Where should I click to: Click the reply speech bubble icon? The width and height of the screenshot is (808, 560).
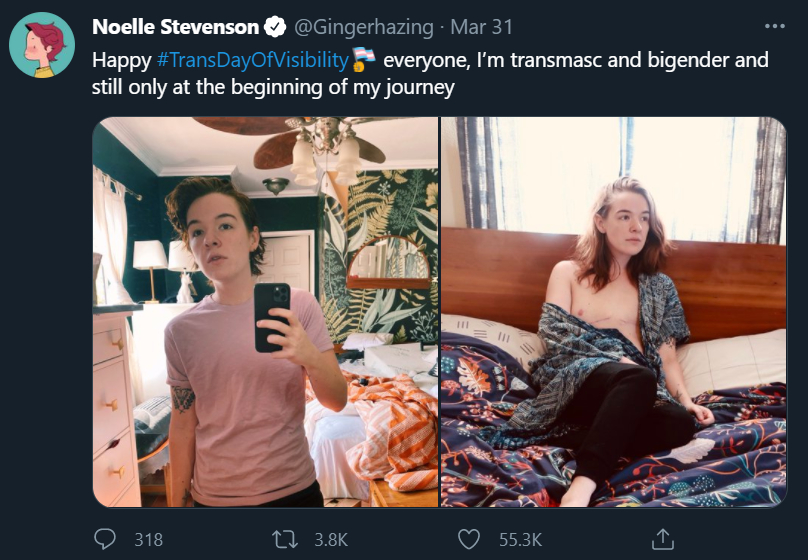click(x=105, y=539)
